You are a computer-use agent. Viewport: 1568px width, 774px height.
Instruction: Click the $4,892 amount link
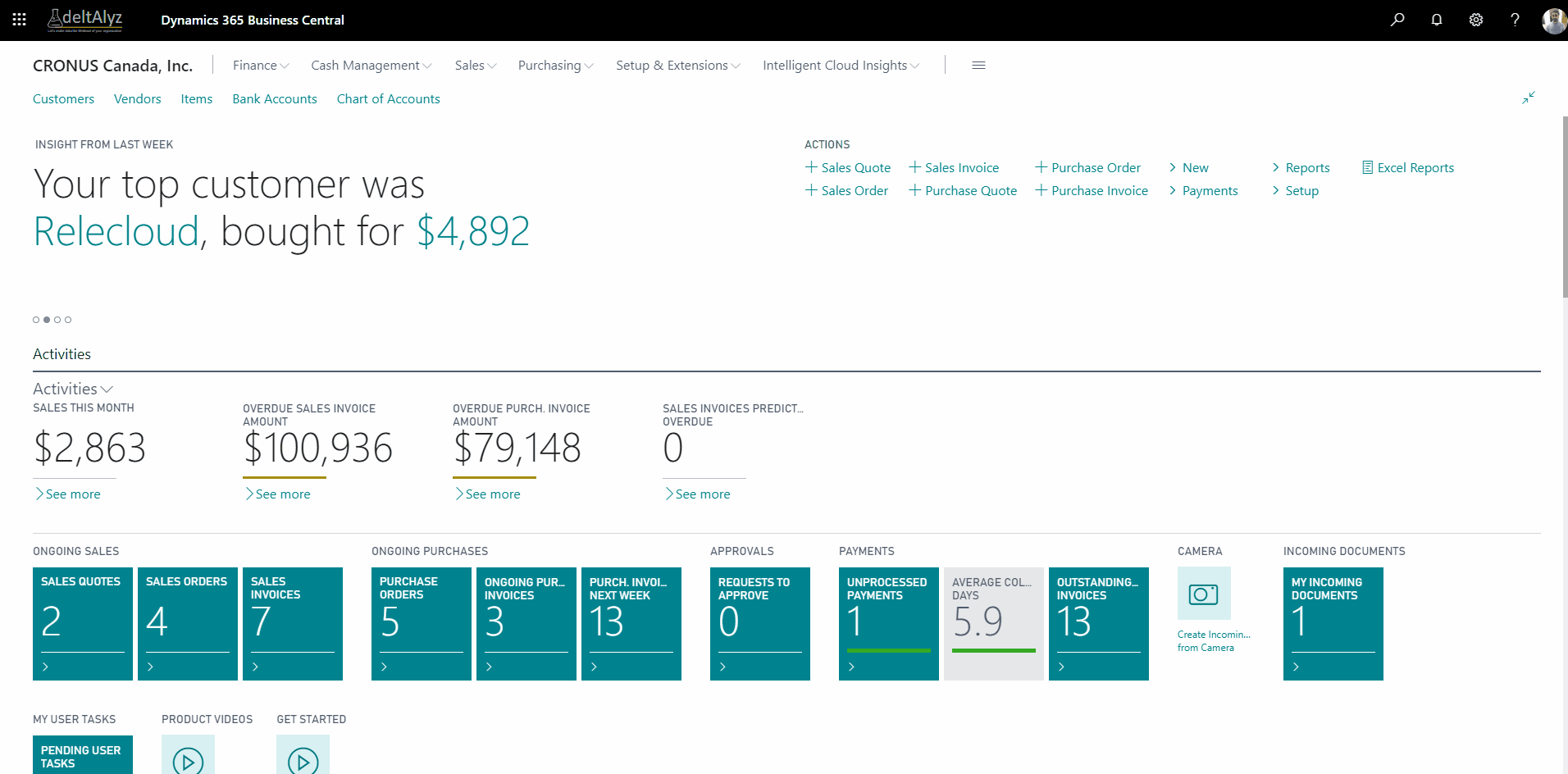click(473, 231)
